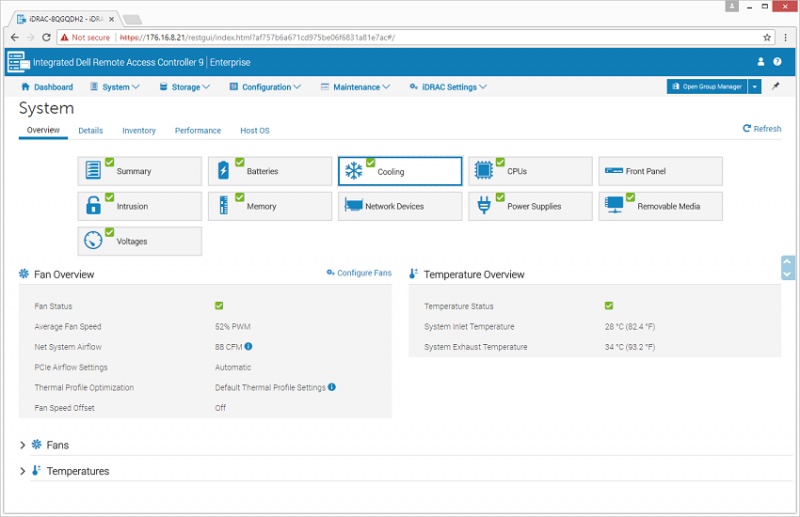The height and width of the screenshot is (517, 800).
Task: Select the CPUs chip icon tile
Action: pos(483,172)
